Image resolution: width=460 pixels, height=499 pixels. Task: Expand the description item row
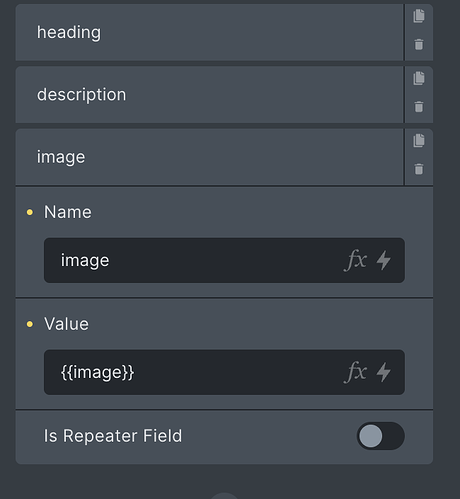tap(209, 95)
